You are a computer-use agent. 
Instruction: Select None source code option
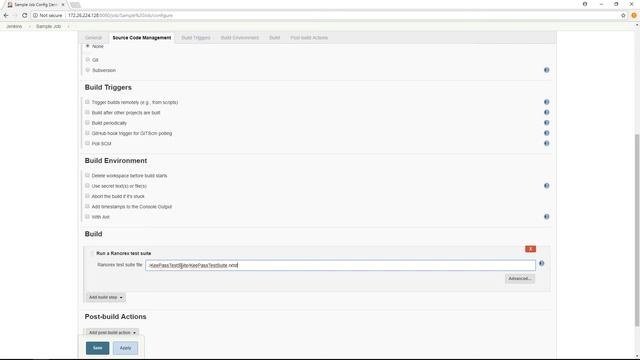point(87,46)
